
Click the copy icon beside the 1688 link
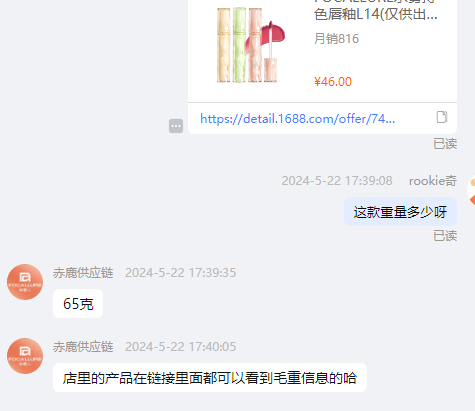coord(442,117)
